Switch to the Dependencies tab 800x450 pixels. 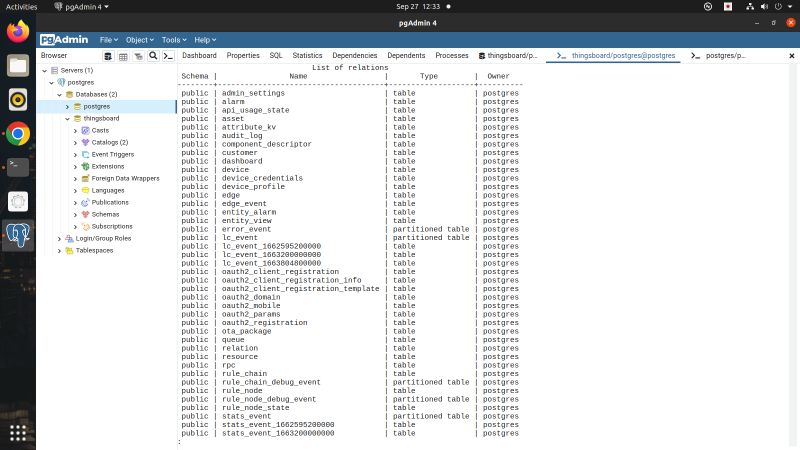(355, 56)
